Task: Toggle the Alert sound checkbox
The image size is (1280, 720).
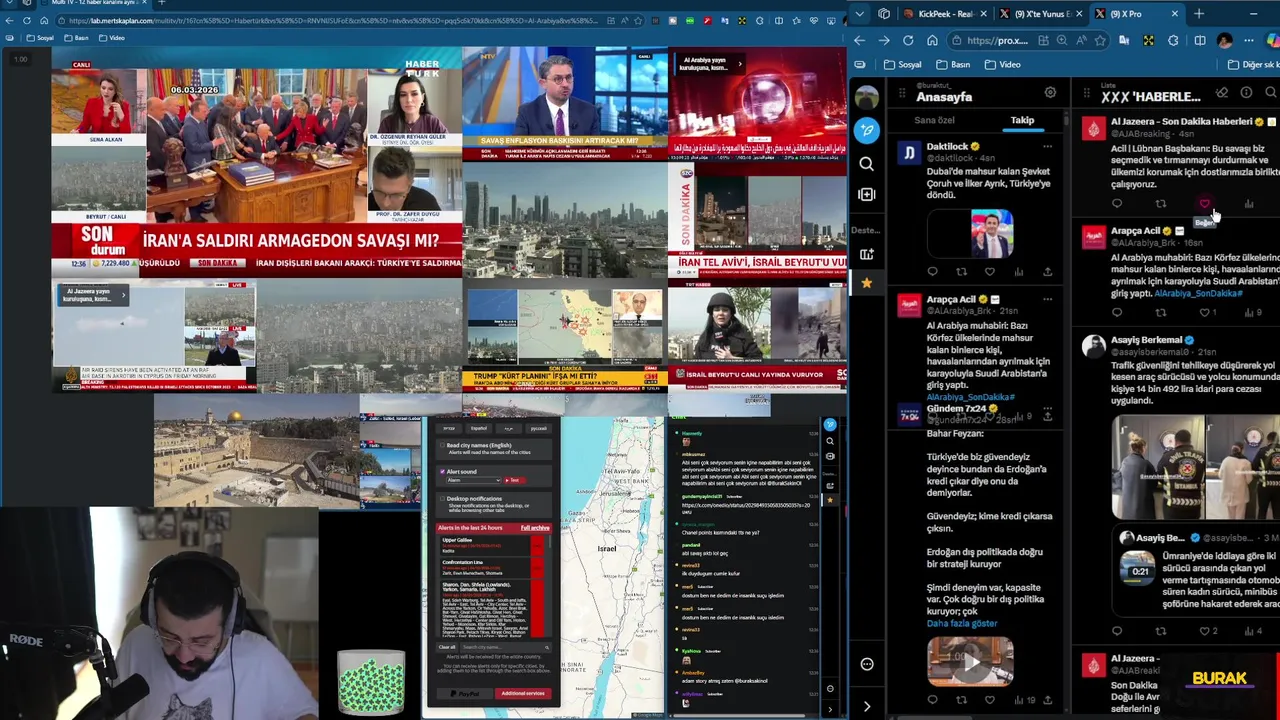Action: pyautogui.click(x=442, y=471)
